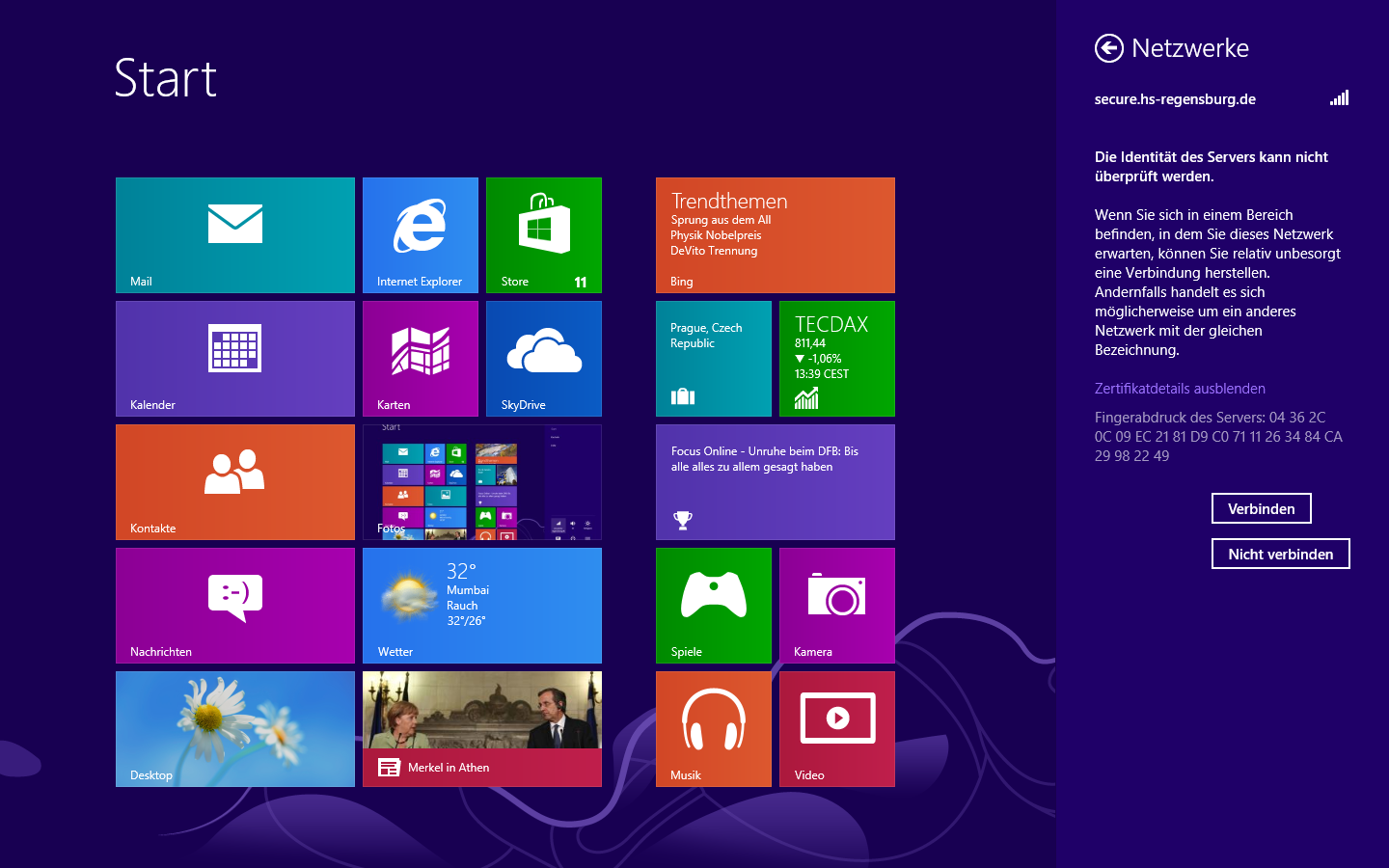Launch Internet Explorer tile
Image resolution: width=1389 pixels, height=868 pixels.
pos(421,235)
